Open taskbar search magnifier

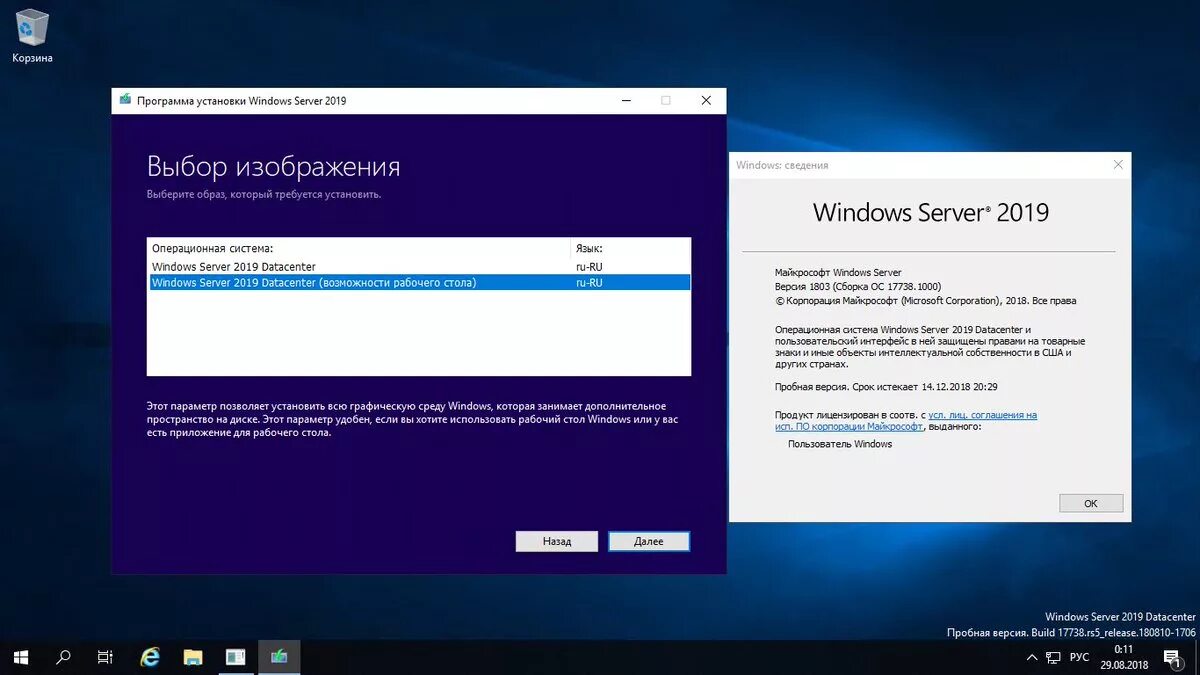[x=63, y=657]
